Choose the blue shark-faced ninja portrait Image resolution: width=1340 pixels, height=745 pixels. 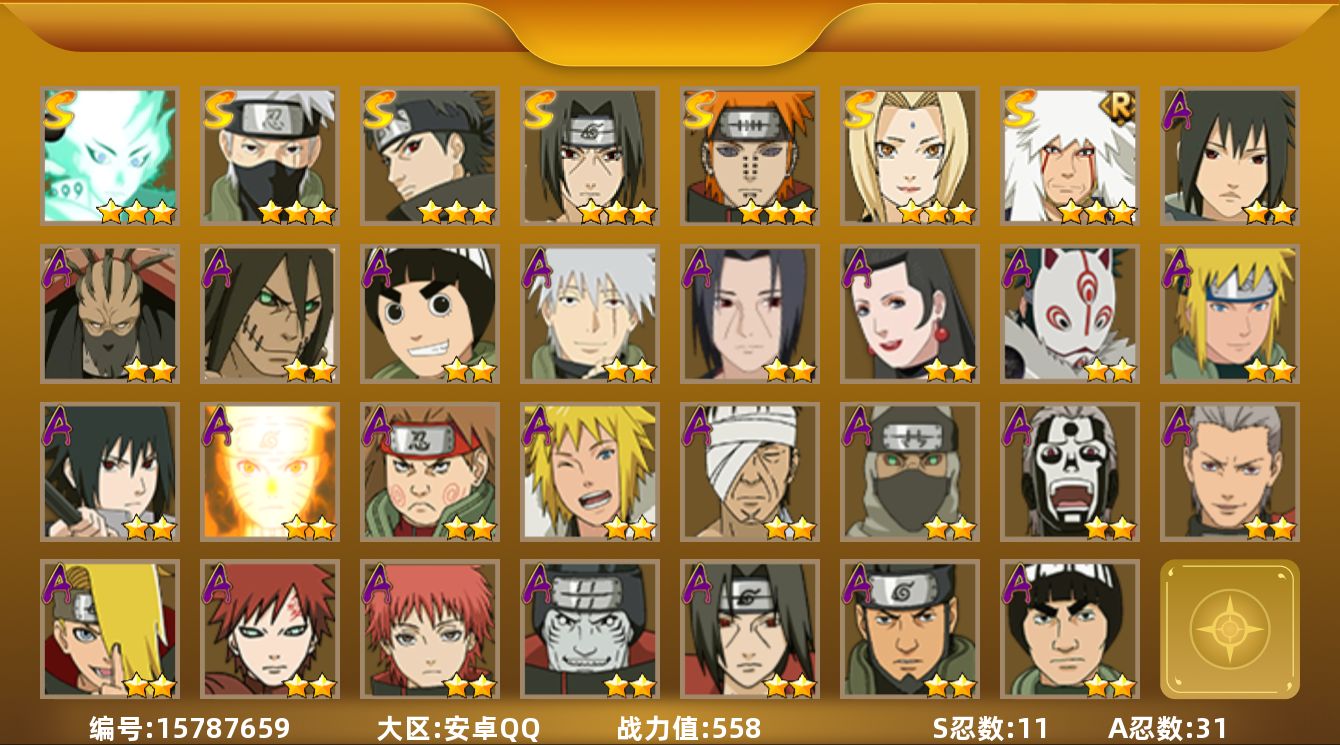(590, 629)
